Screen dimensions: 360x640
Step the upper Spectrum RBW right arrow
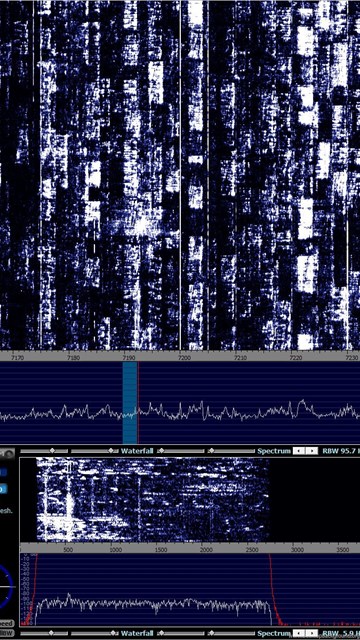click(x=312, y=451)
